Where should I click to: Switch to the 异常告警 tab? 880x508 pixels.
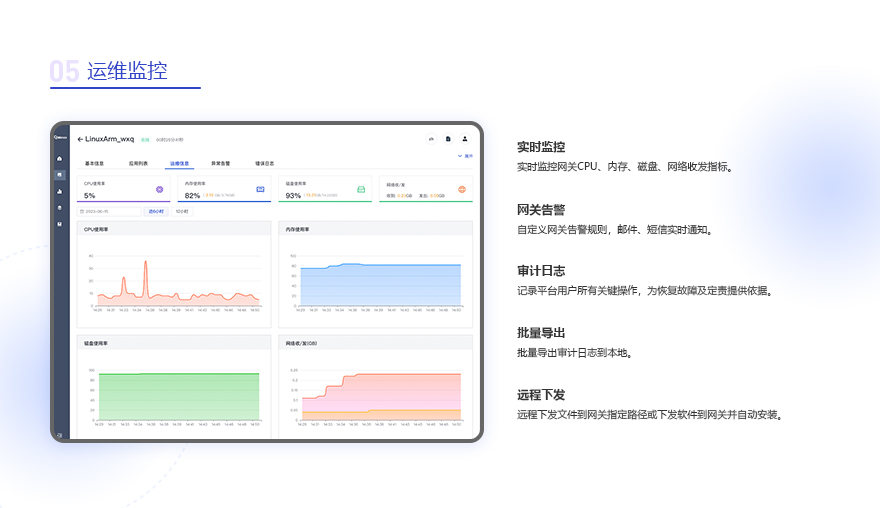pyautogui.click(x=221, y=163)
